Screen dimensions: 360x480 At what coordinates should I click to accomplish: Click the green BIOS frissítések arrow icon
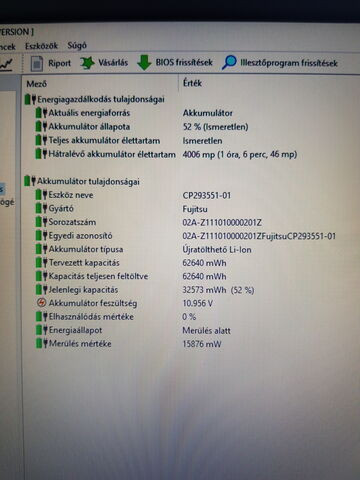pos(144,63)
